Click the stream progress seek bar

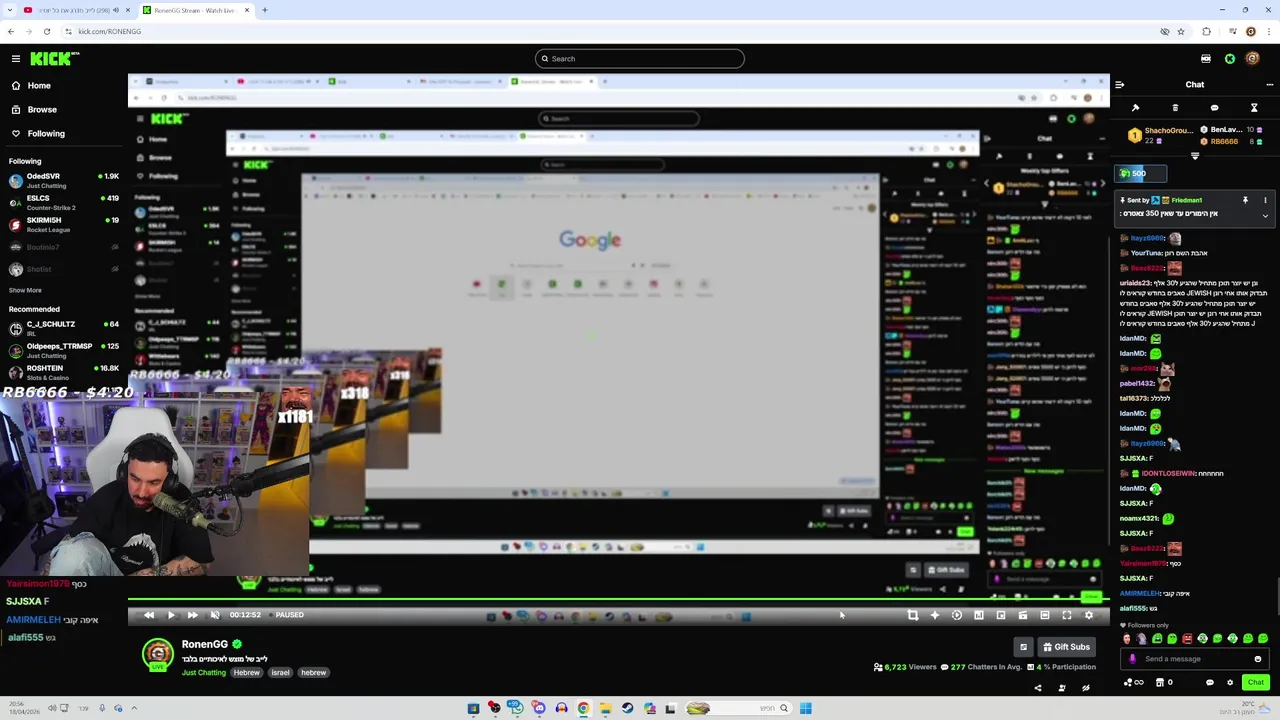(618, 601)
